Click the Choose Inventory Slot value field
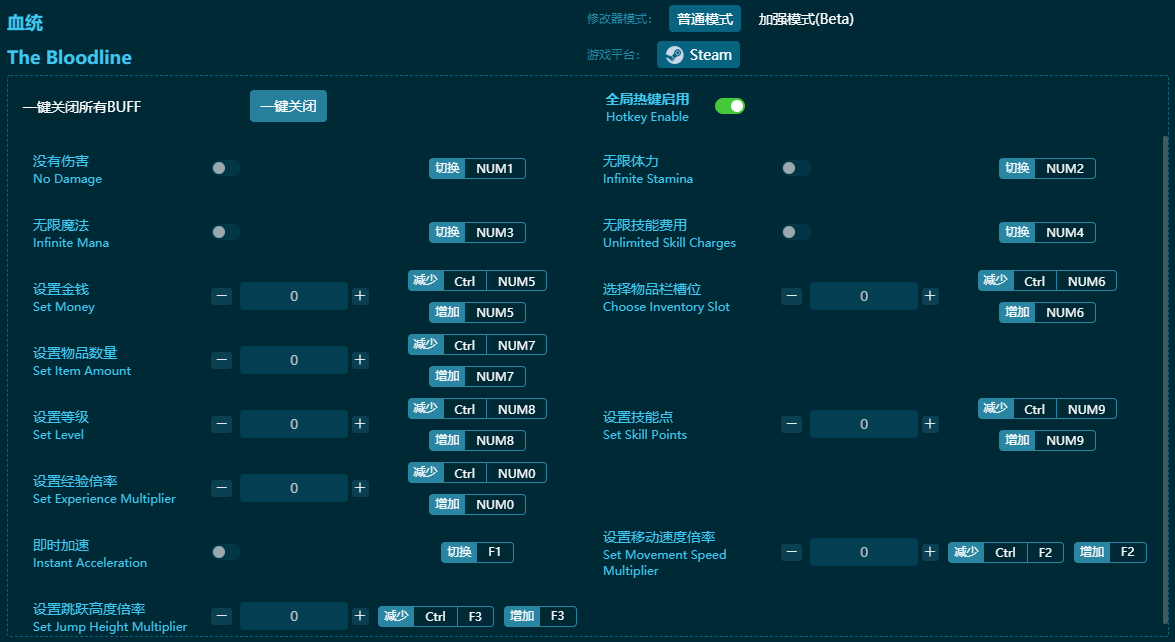Viewport: 1175px width, 642px height. click(x=863, y=296)
